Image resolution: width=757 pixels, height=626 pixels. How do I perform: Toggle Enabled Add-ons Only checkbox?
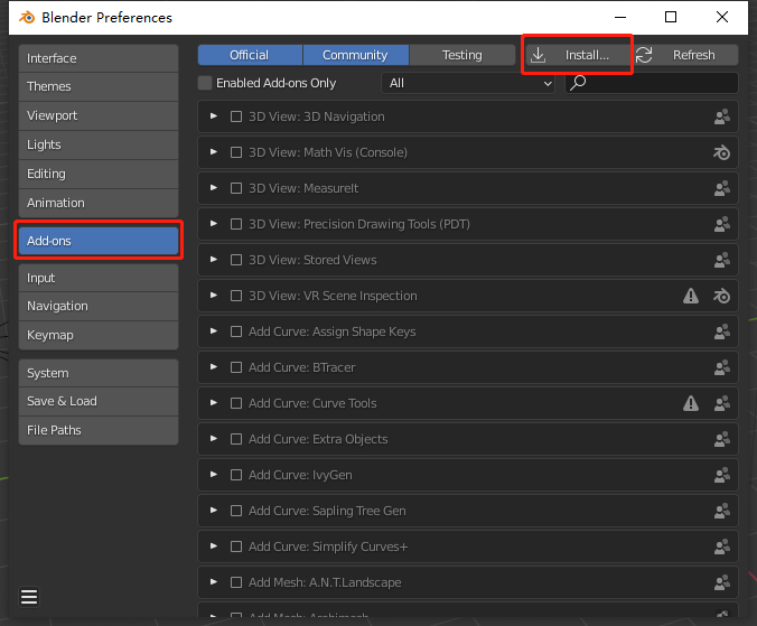coord(205,83)
